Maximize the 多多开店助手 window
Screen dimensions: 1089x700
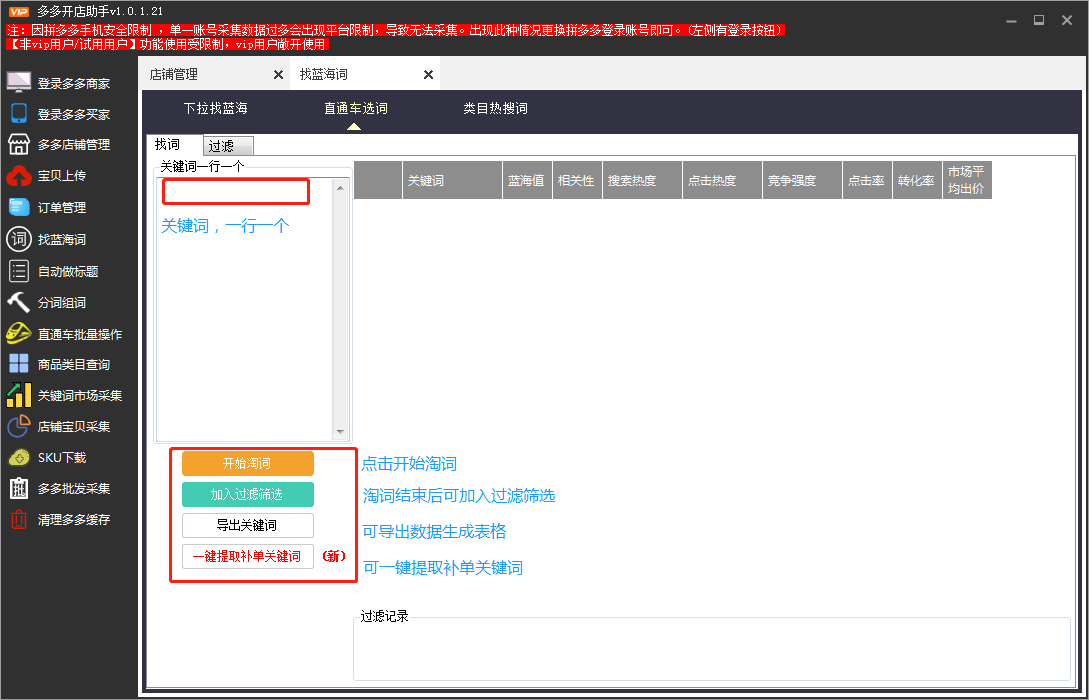1039,20
